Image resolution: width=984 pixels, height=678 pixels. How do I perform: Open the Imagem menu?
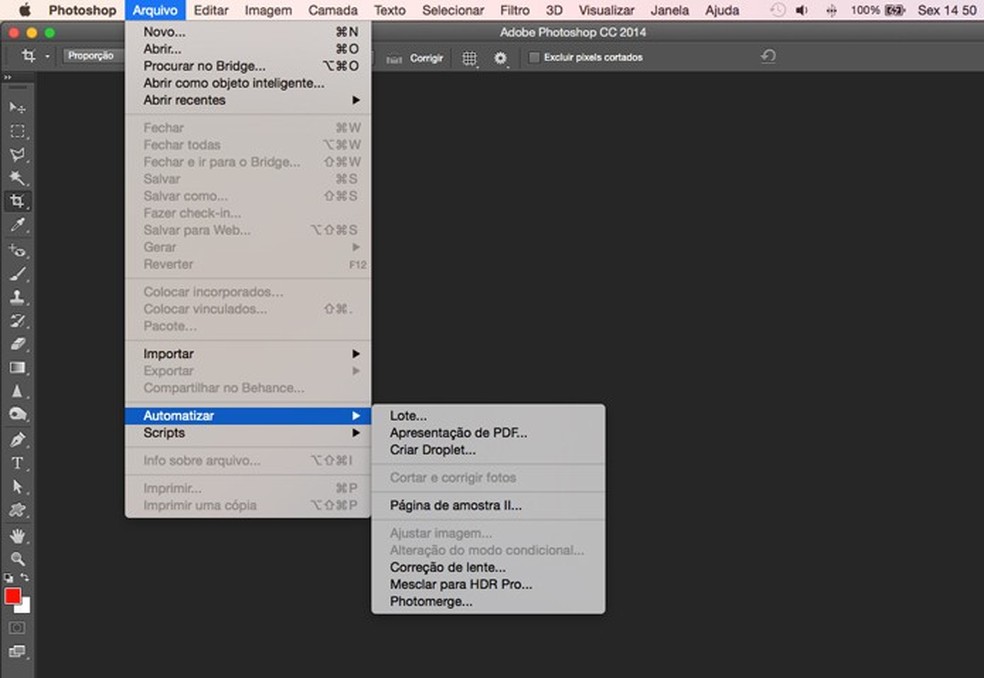click(268, 10)
